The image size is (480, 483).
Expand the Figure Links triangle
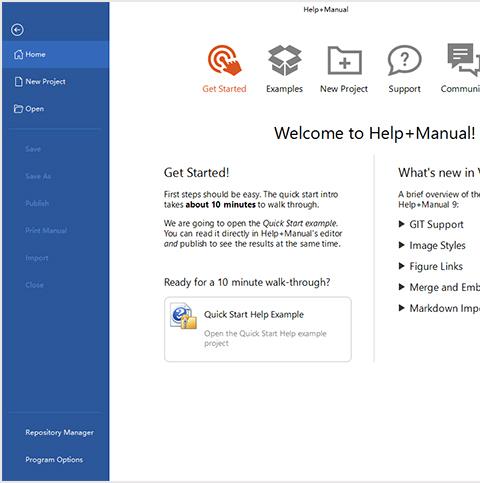point(401,266)
